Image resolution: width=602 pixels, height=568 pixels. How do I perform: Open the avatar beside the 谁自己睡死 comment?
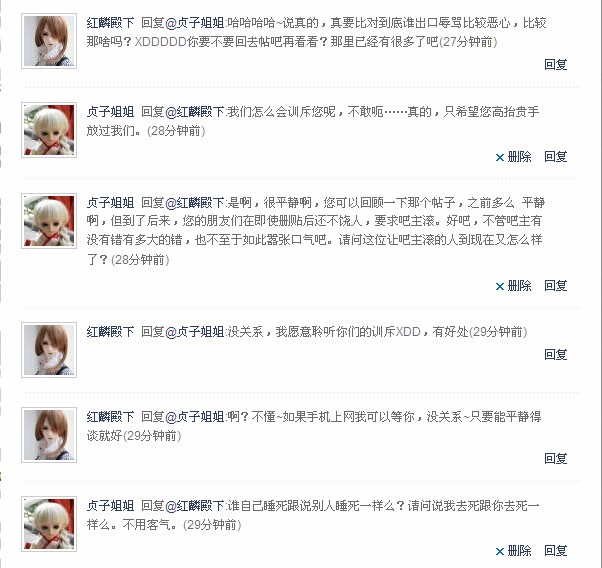(49, 524)
